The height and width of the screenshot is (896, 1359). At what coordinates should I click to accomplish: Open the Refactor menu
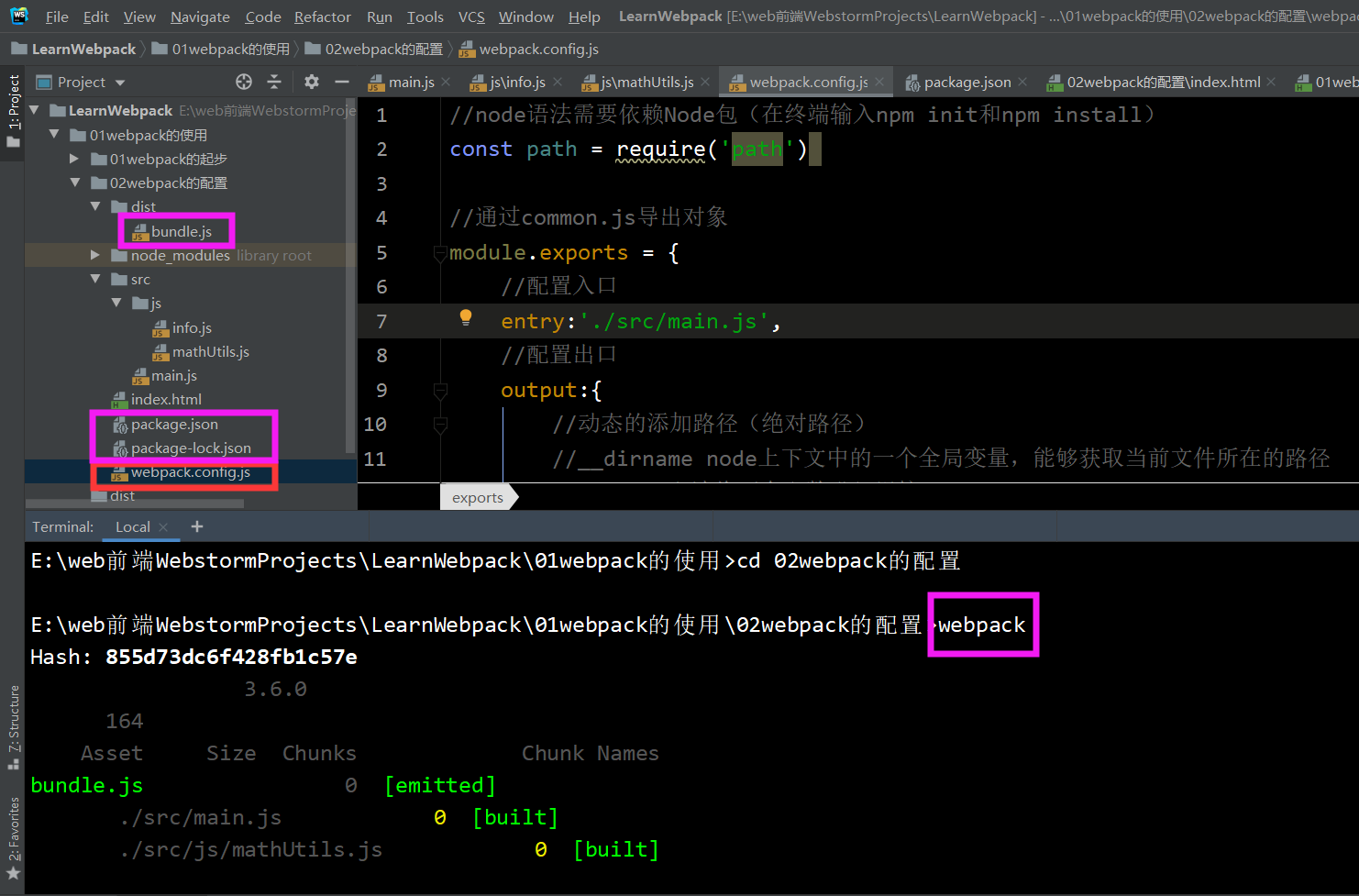323,17
